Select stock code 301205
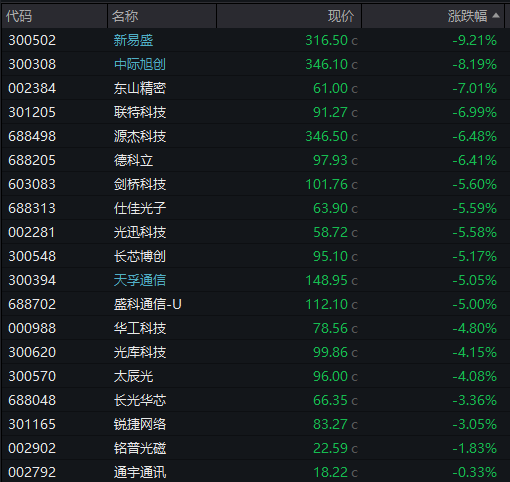This screenshot has height=482, width=510. click(32, 112)
